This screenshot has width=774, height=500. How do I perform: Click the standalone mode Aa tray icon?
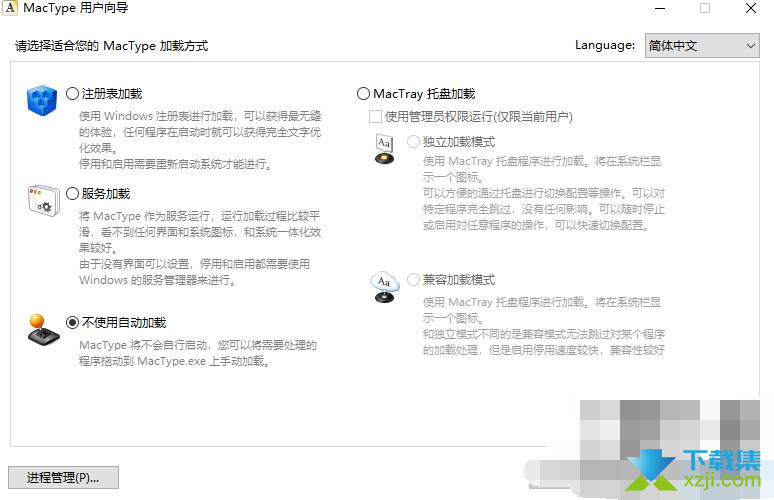click(385, 149)
